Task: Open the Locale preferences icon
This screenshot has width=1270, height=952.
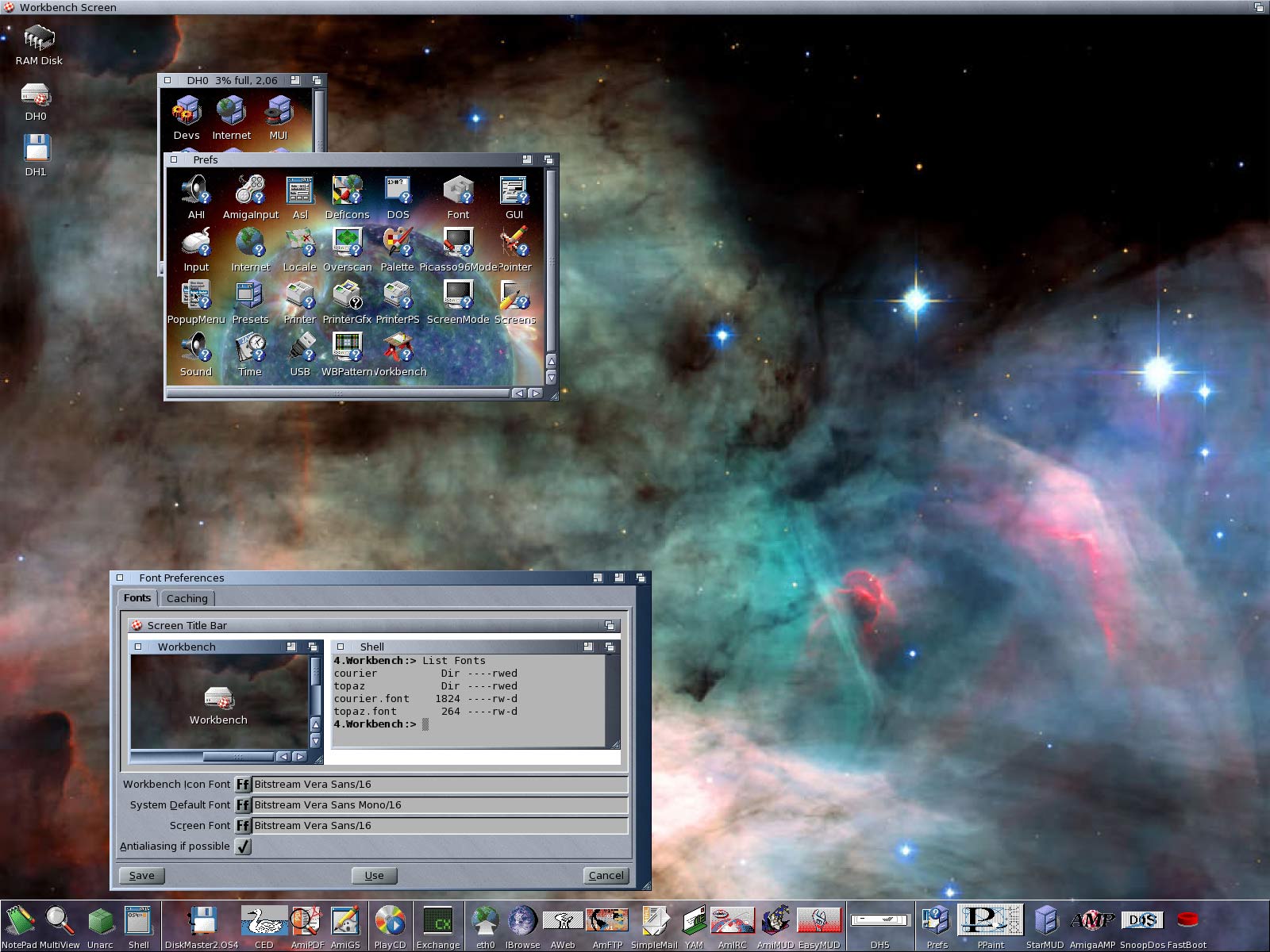Action: tap(300, 246)
